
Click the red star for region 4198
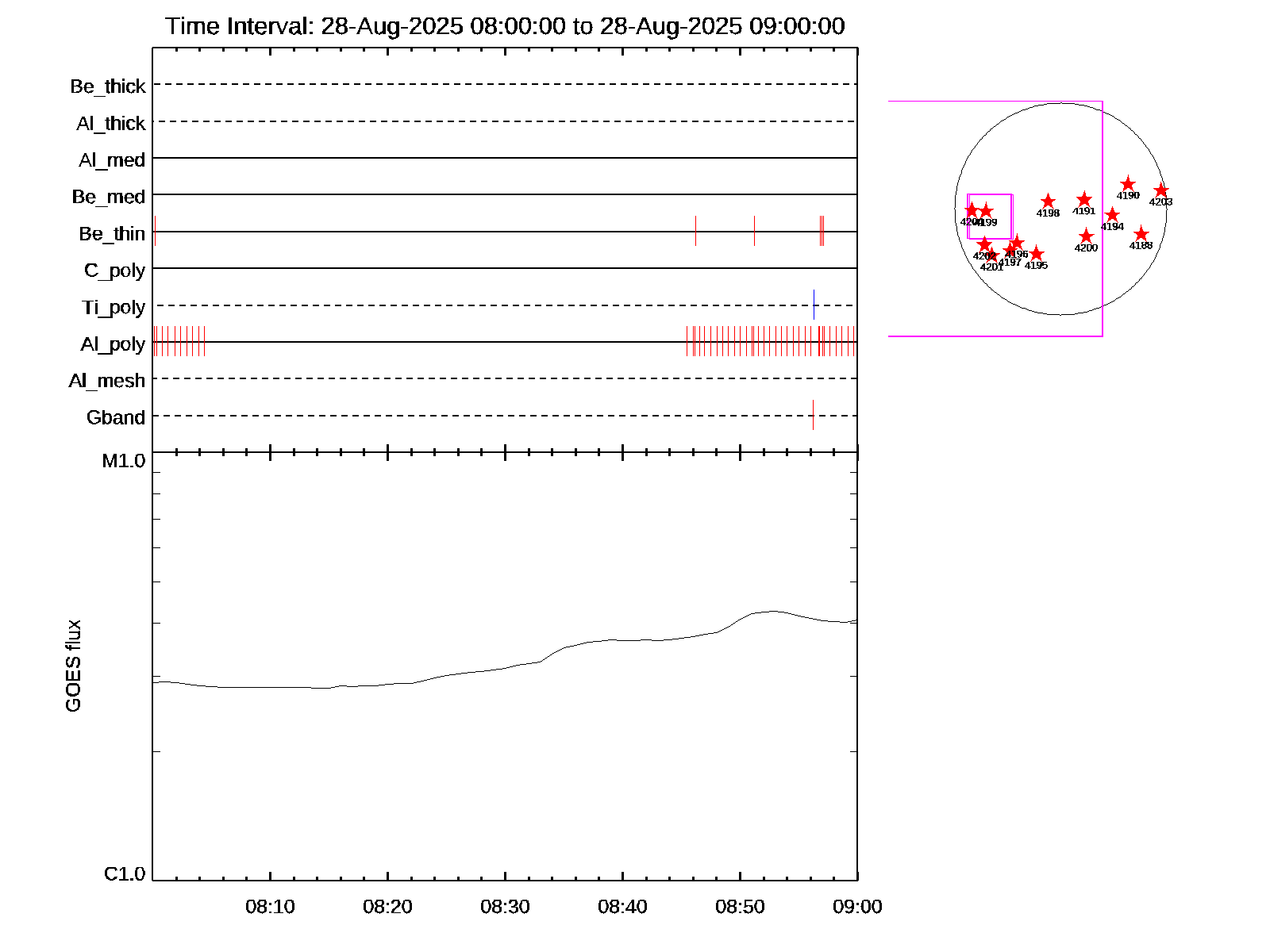[x=1048, y=202]
